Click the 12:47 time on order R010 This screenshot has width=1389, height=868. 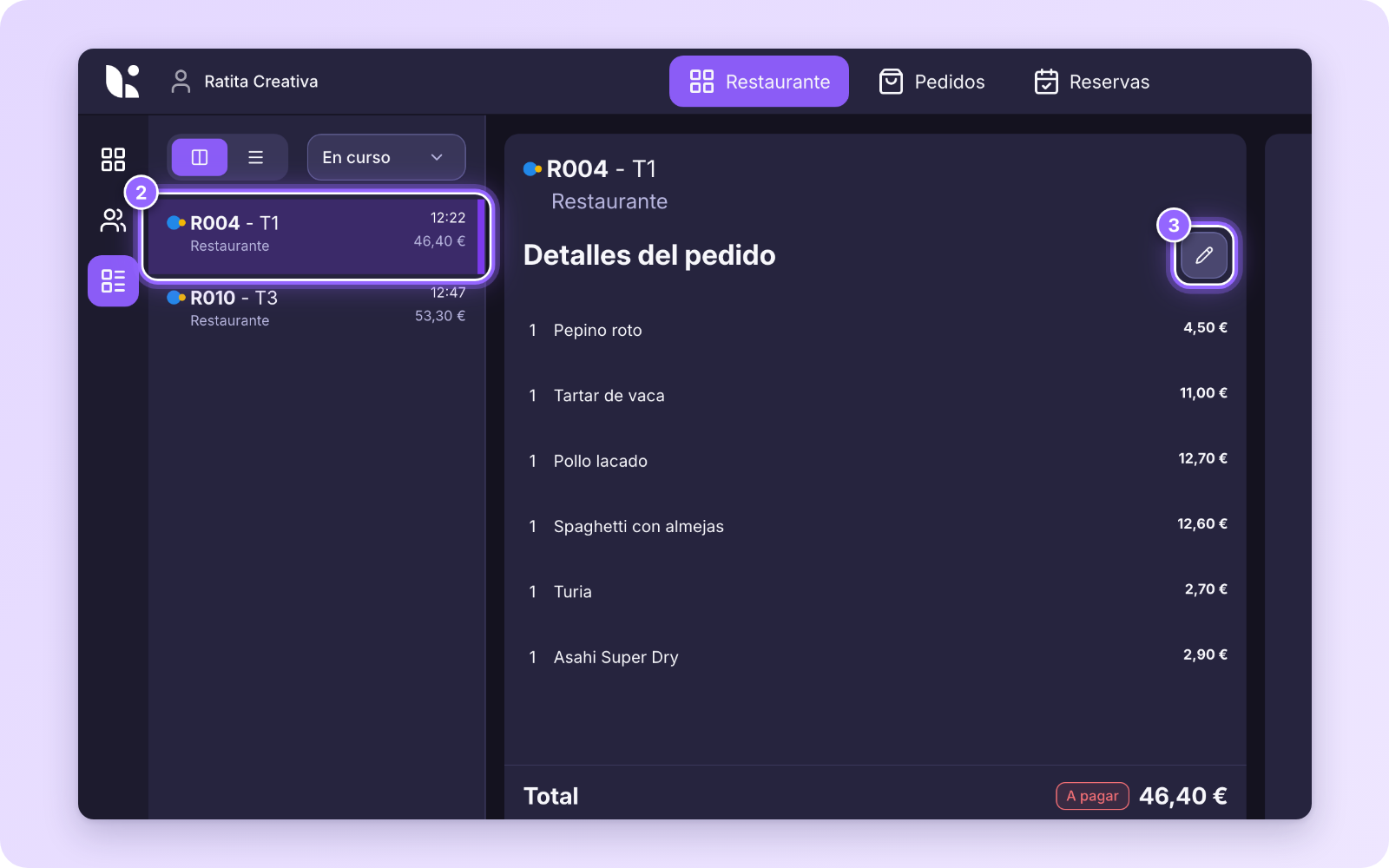click(x=448, y=293)
